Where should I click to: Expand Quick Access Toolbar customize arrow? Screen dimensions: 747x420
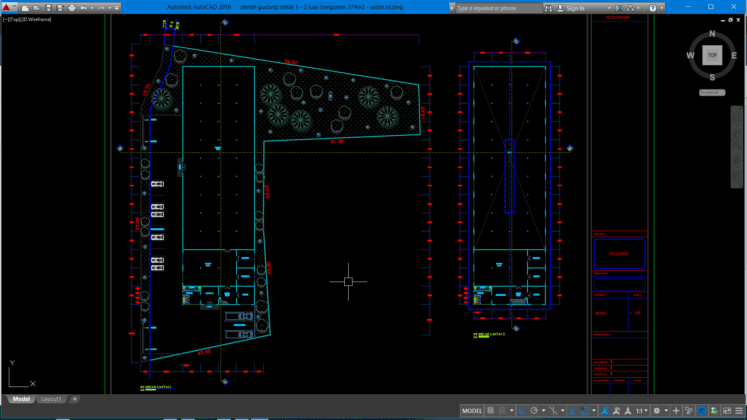point(116,7)
